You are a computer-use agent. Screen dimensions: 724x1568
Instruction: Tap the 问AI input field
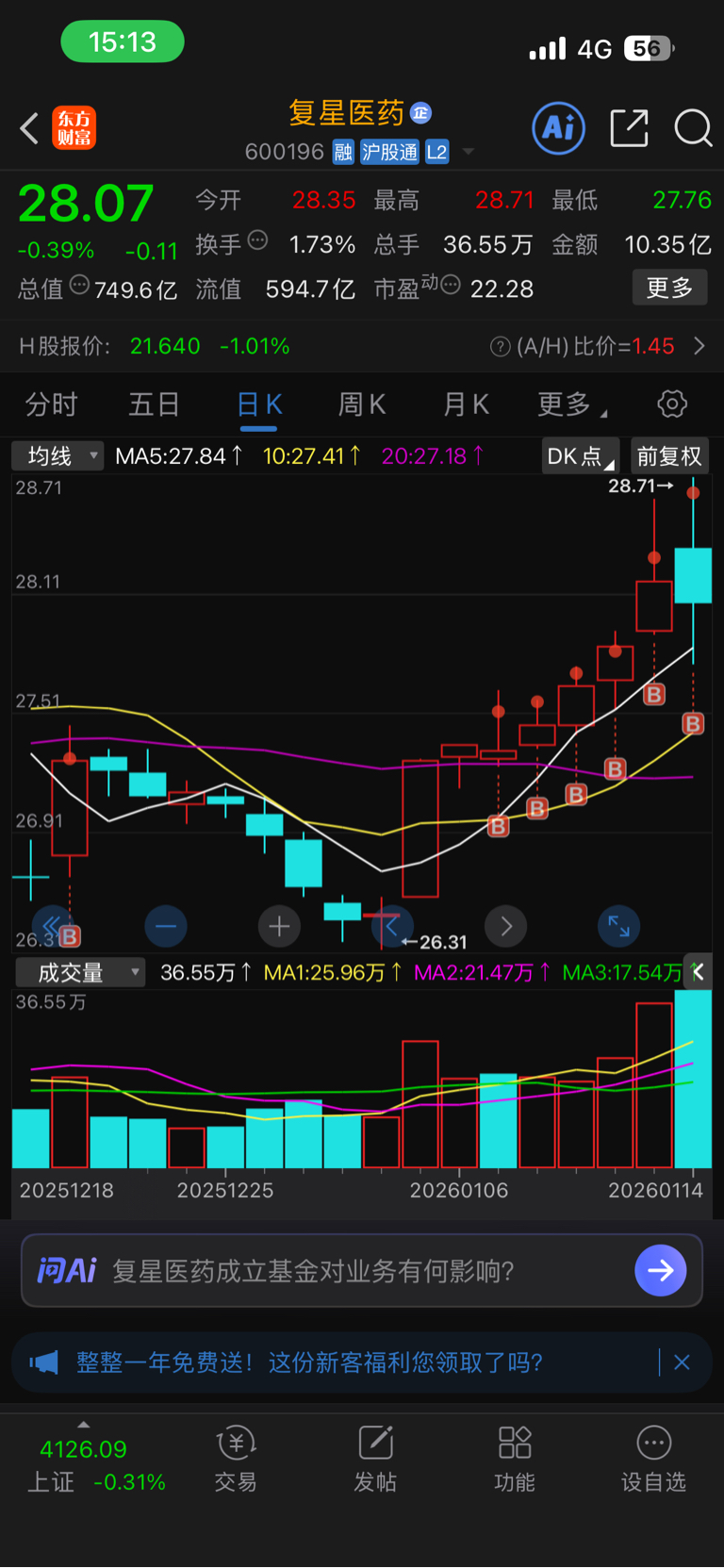[362, 1270]
